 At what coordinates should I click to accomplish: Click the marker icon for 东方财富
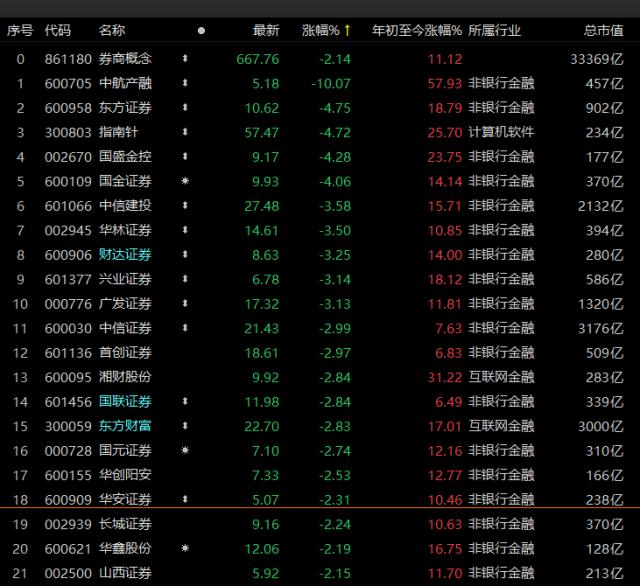tap(185, 426)
